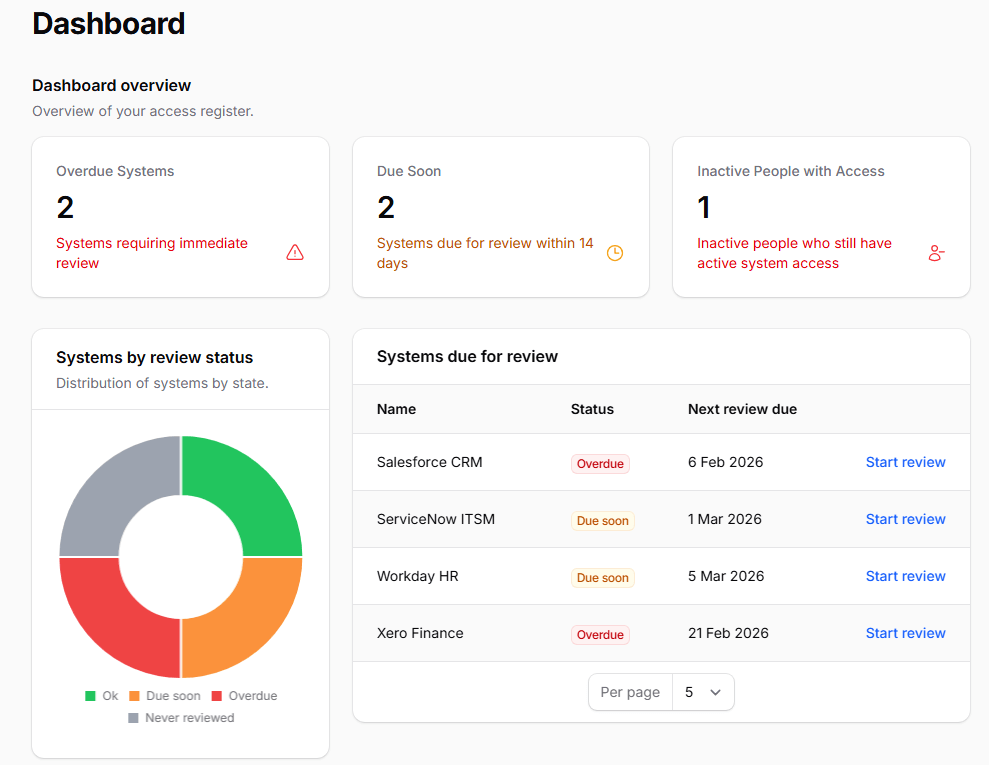Click the clock icon in the Due Soon card

(x=616, y=253)
